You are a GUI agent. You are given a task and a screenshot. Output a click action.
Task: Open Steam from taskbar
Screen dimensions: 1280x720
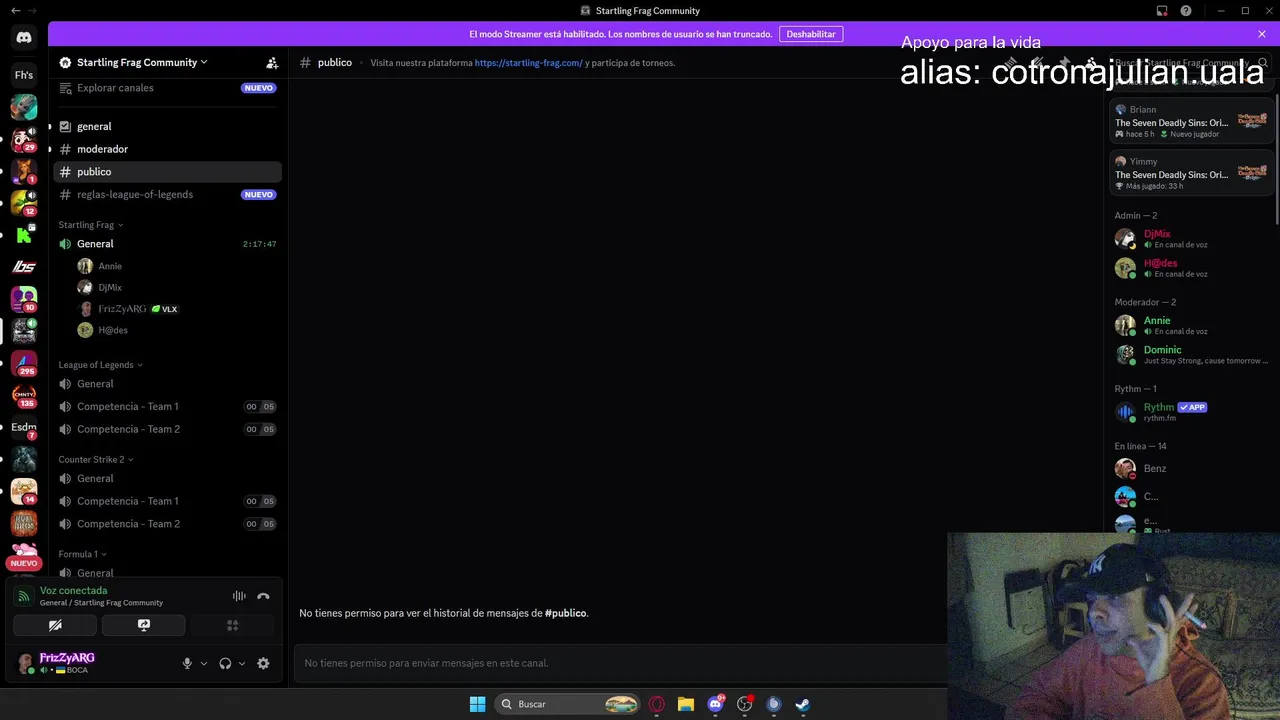point(802,704)
